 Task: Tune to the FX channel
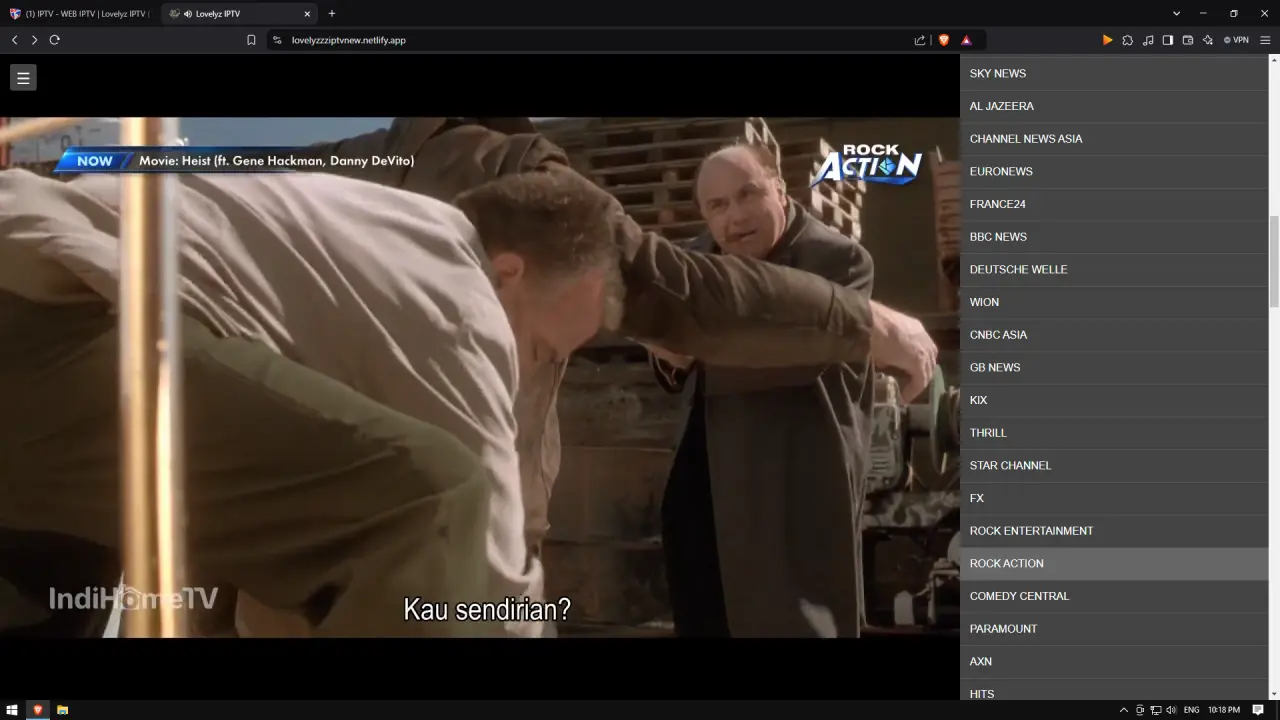[1114, 498]
